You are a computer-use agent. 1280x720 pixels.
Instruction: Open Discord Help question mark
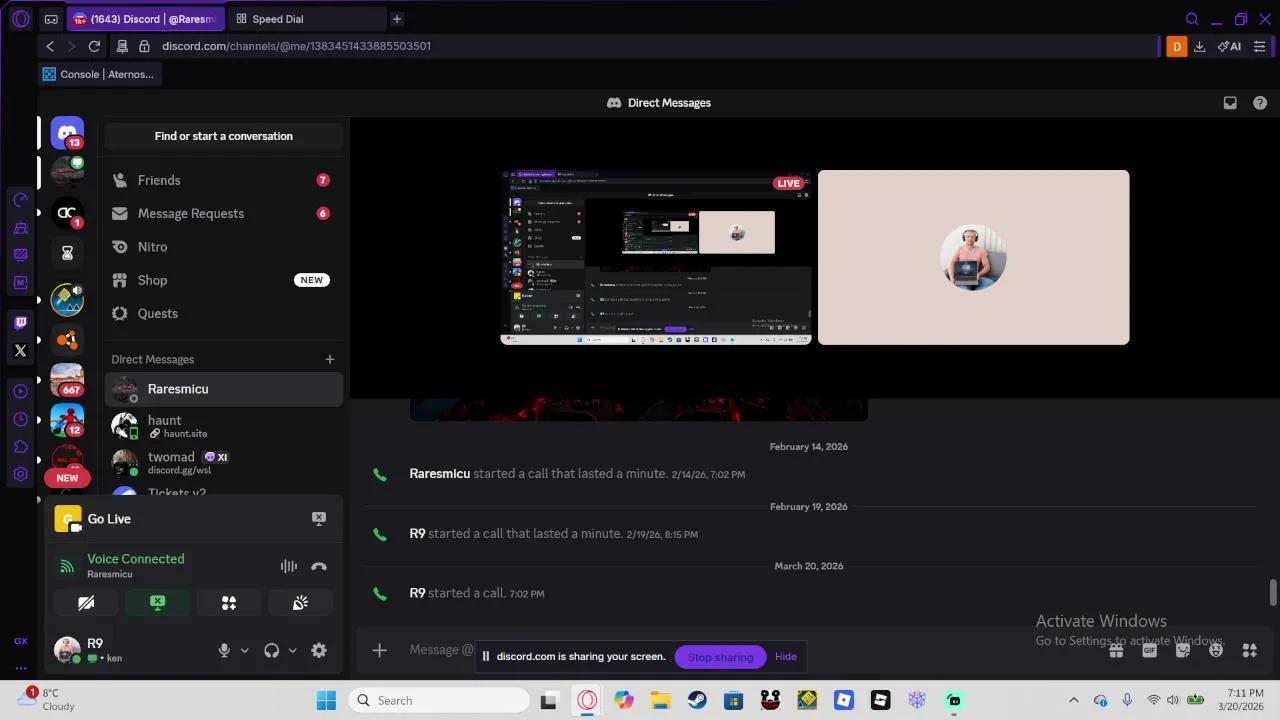(1260, 103)
